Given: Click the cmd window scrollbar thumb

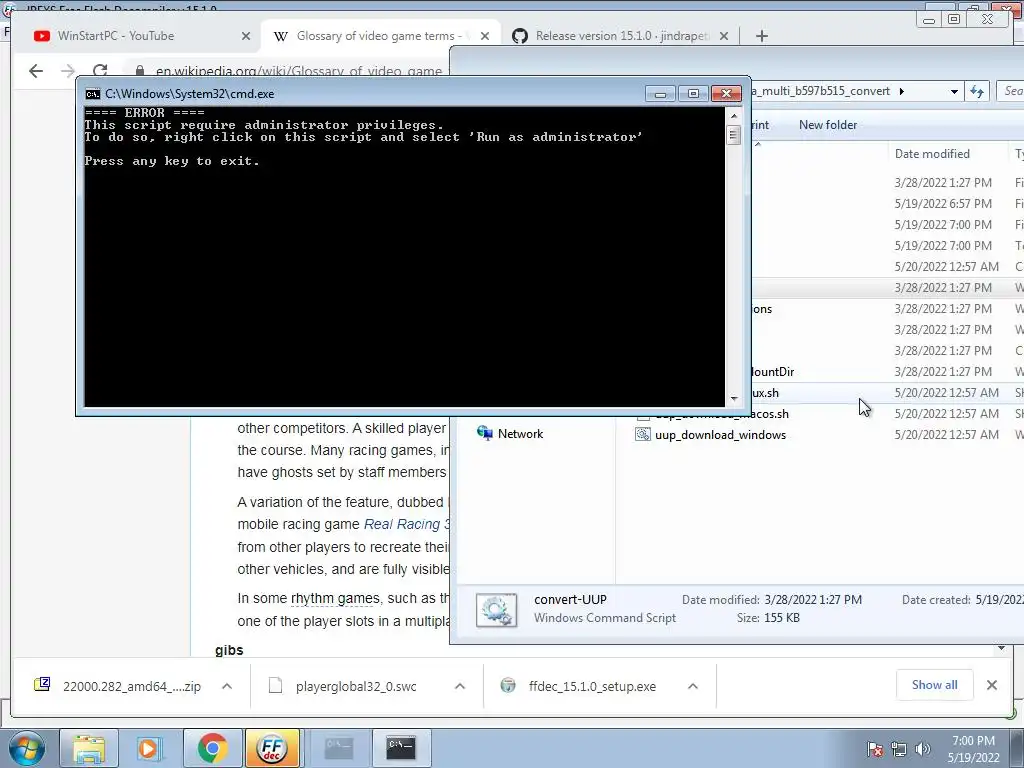Looking at the screenshot, I should coord(733,135).
